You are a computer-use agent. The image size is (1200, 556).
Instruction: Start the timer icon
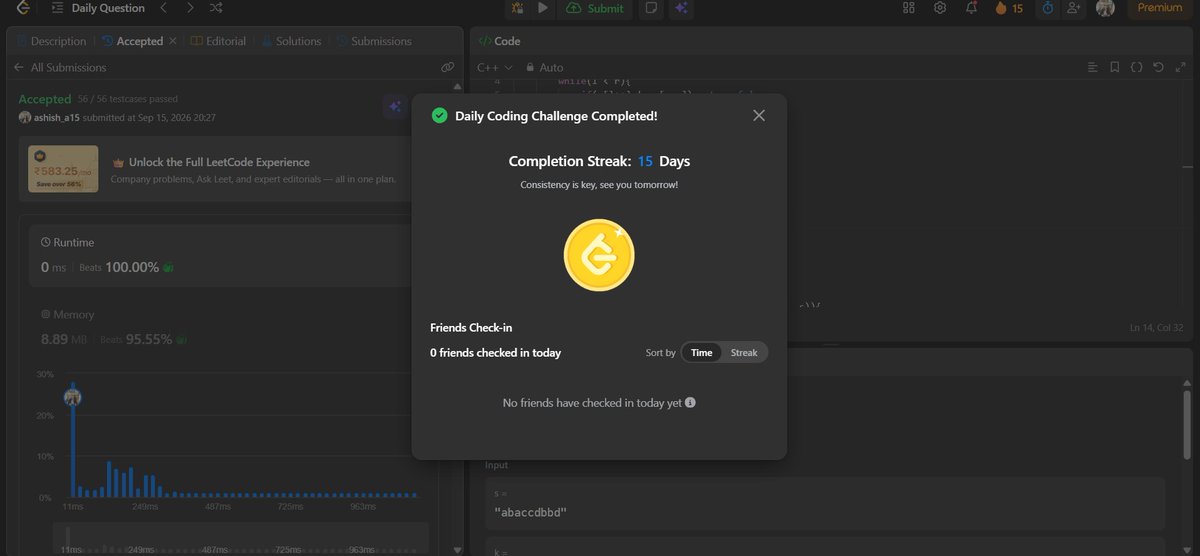[x=1047, y=8]
